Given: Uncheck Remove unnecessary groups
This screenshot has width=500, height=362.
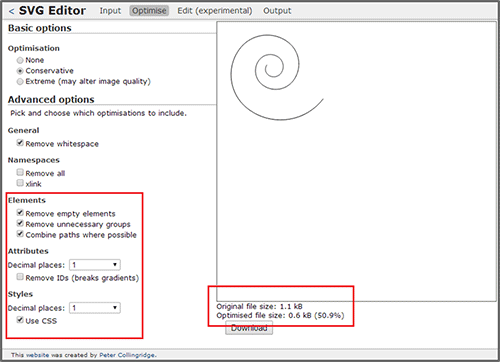Looking at the screenshot, I should pyautogui.click(x=20, y=223).
